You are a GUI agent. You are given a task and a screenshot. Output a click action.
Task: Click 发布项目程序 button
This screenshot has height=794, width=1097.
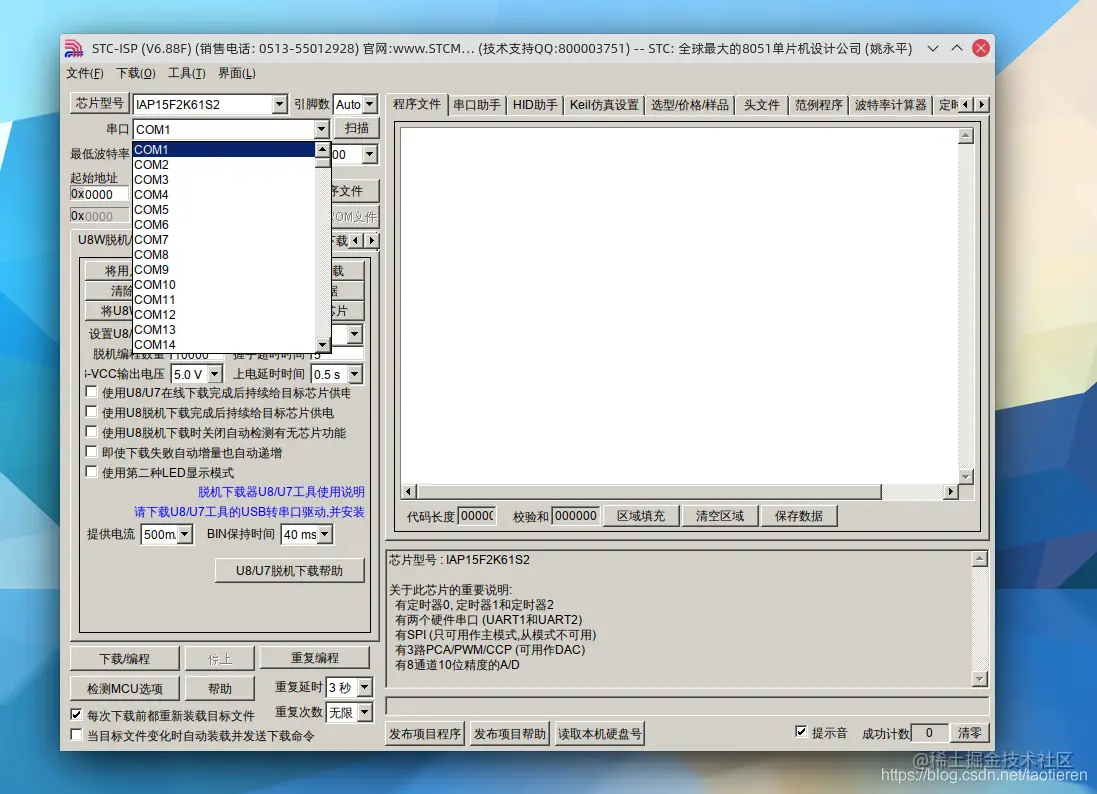[425, 734]
